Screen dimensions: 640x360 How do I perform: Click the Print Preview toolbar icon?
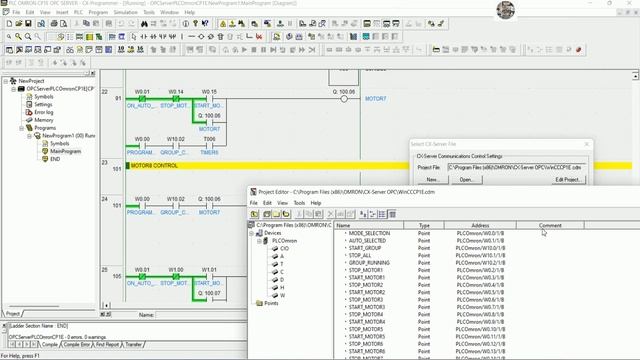(x=63, y=24)
